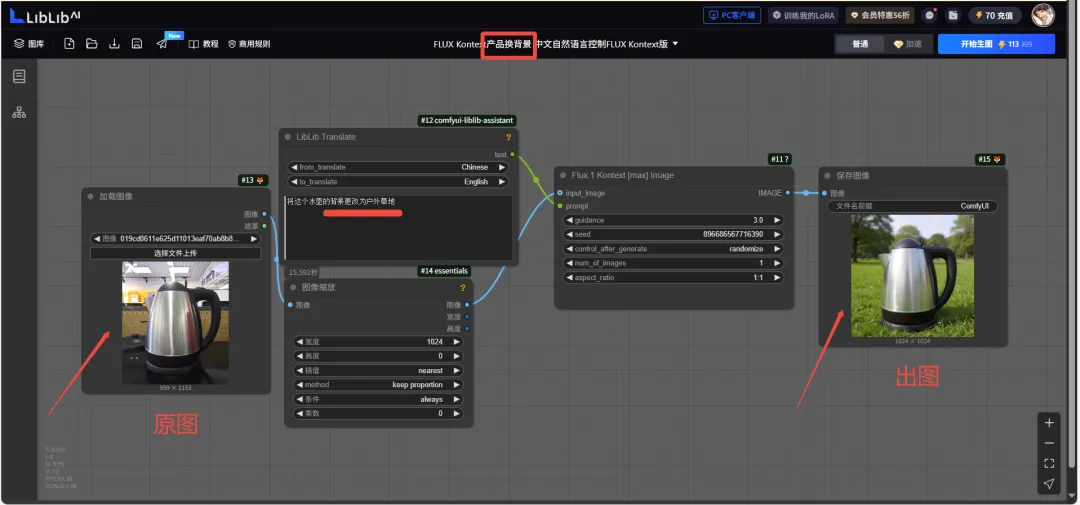Image resolution: width=1080 pixels, height=505 pixels.
Task: Click the locate arrow icon bottom right
Action: (x=1048, y=484)
